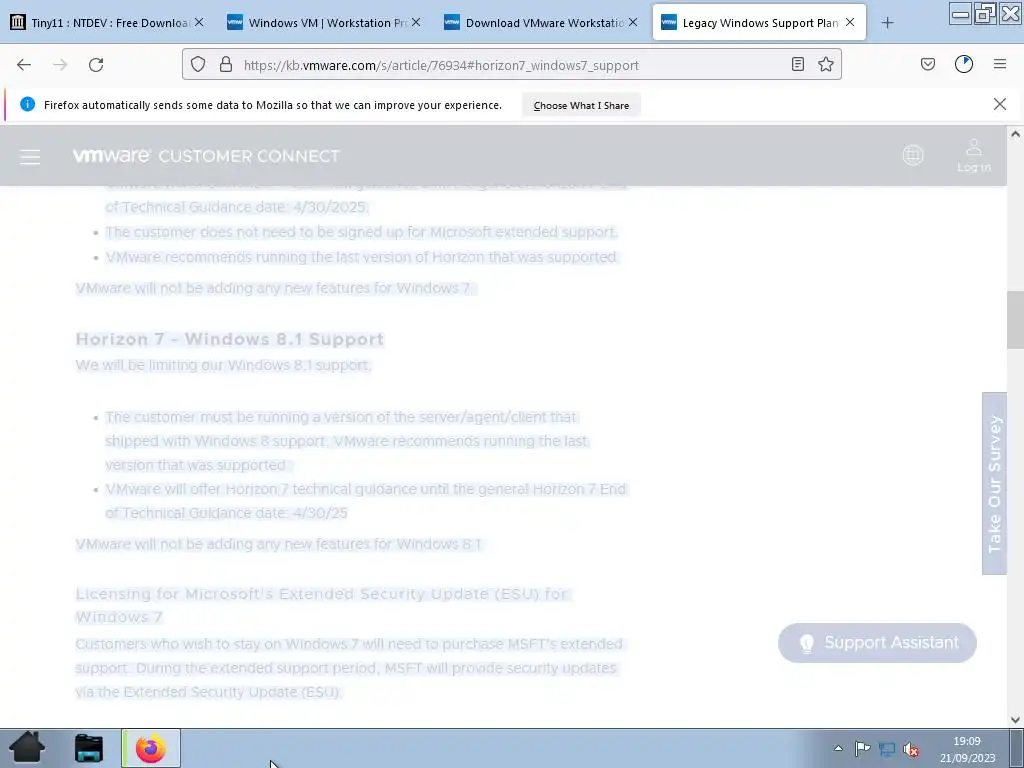1024x768 pixels.
Task: Open the network tray icon
Action: point(887,748)
